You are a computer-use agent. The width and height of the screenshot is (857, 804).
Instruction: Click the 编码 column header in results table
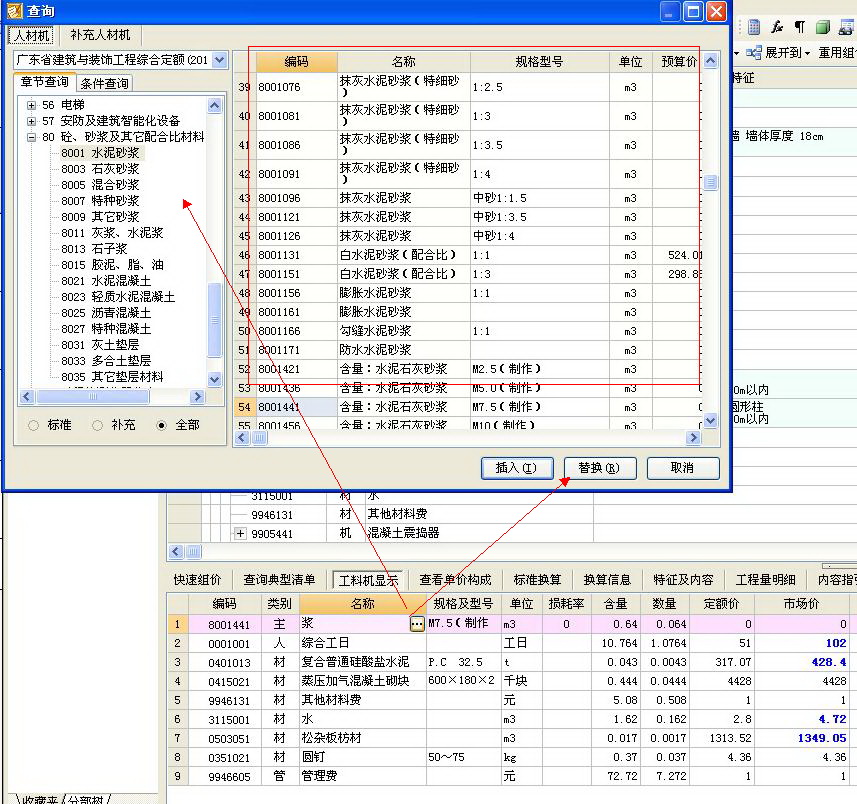[x=296, y=62]
